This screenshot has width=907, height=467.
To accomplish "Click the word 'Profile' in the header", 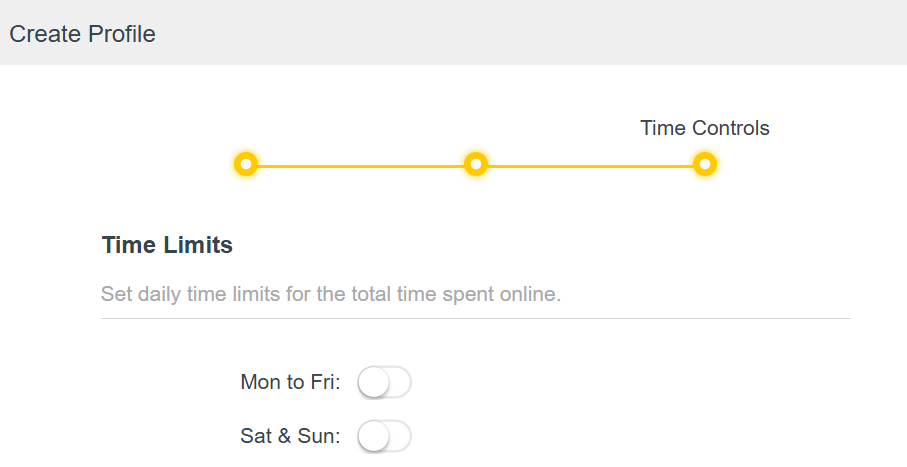I will (119, 34).
